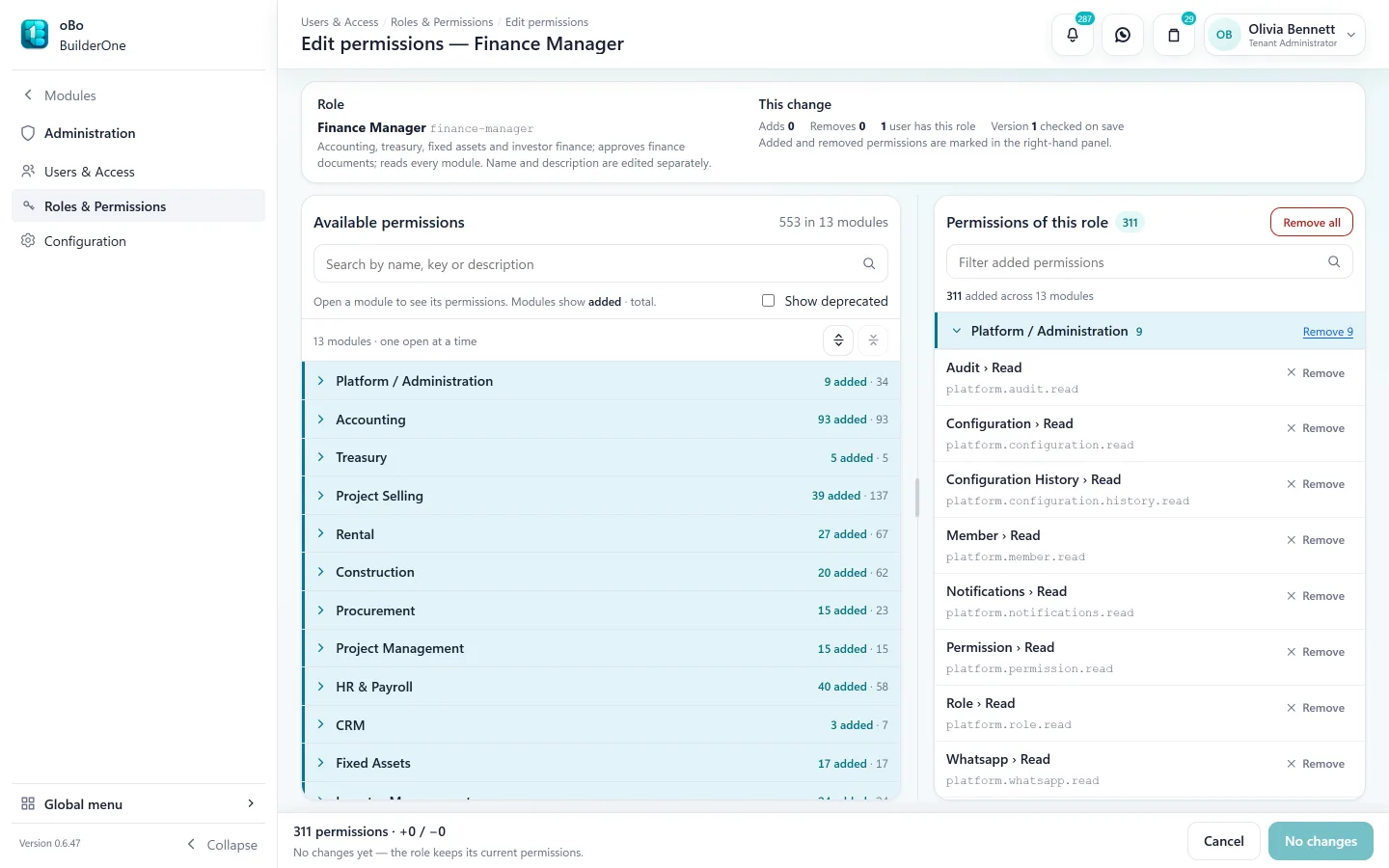This screenshot has height=868, width=1389.
Task: Click the Global menu grid icon
Action: pyautogui.click(x=28, y=803)
